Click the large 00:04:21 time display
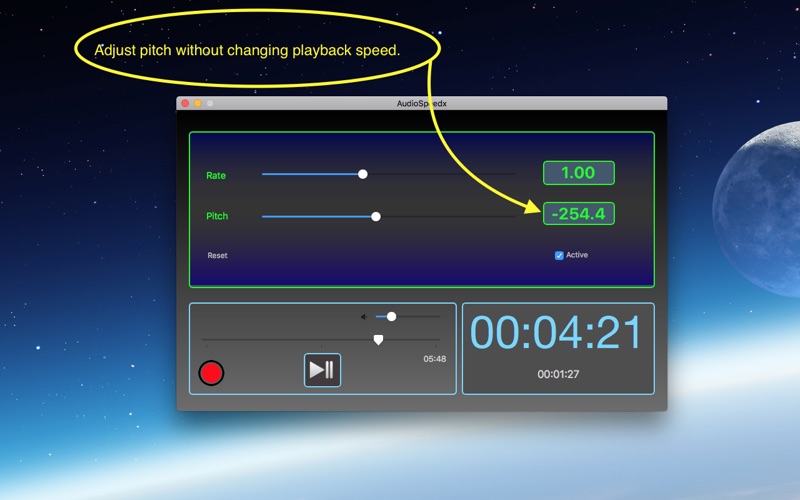 click(556, 332)
